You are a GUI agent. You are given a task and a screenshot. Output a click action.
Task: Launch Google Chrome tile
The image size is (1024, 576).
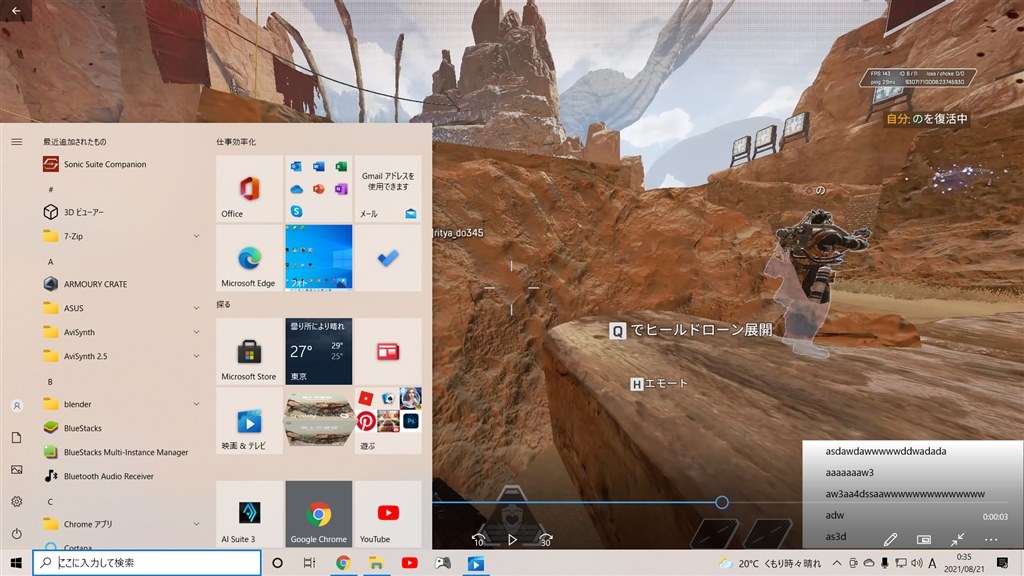[x=319, y=514]
